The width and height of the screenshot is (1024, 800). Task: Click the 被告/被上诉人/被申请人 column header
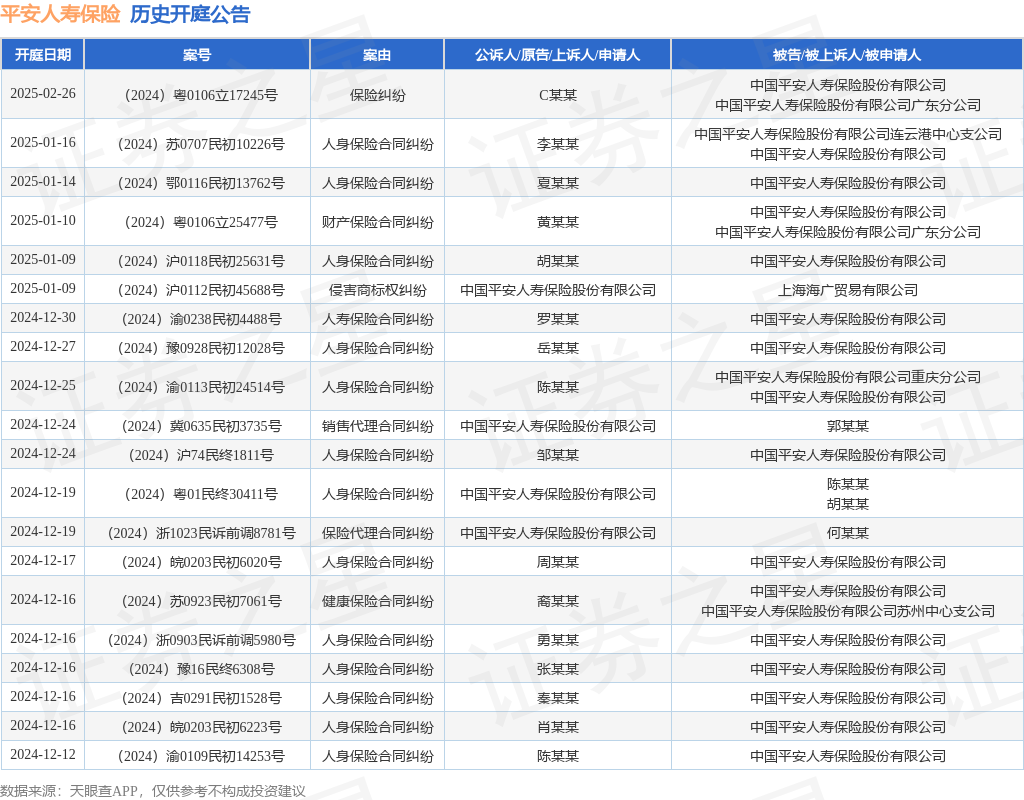847,55
